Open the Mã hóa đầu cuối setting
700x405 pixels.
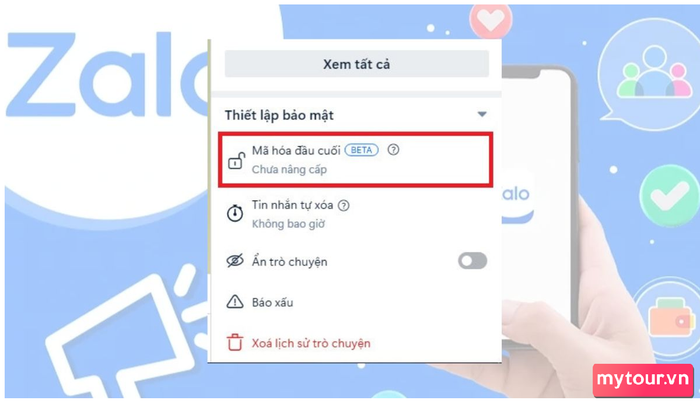click(x=356, y=159)
